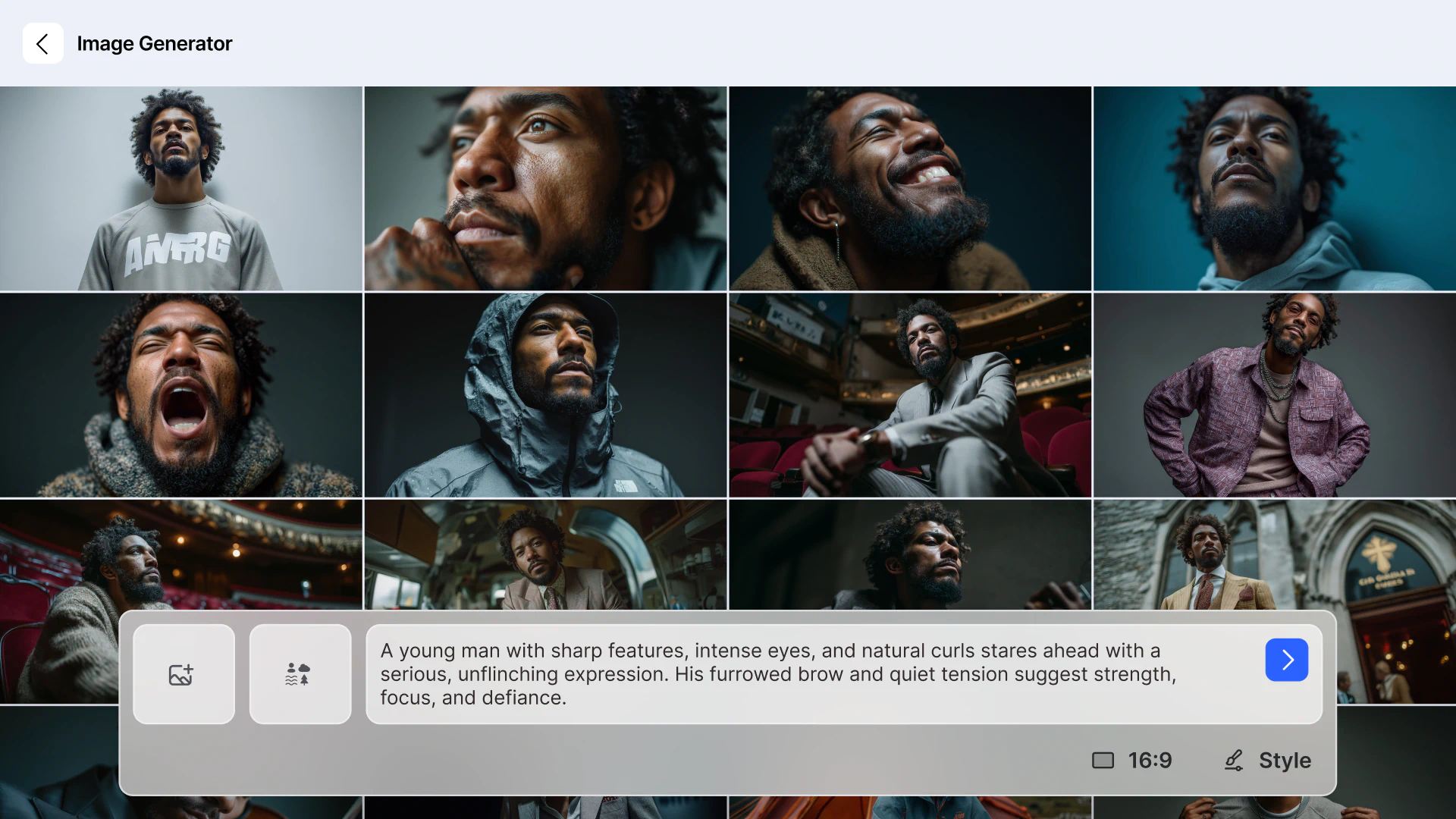Select the man with glasses in workshop image
1456x819 pixels.
545,554
